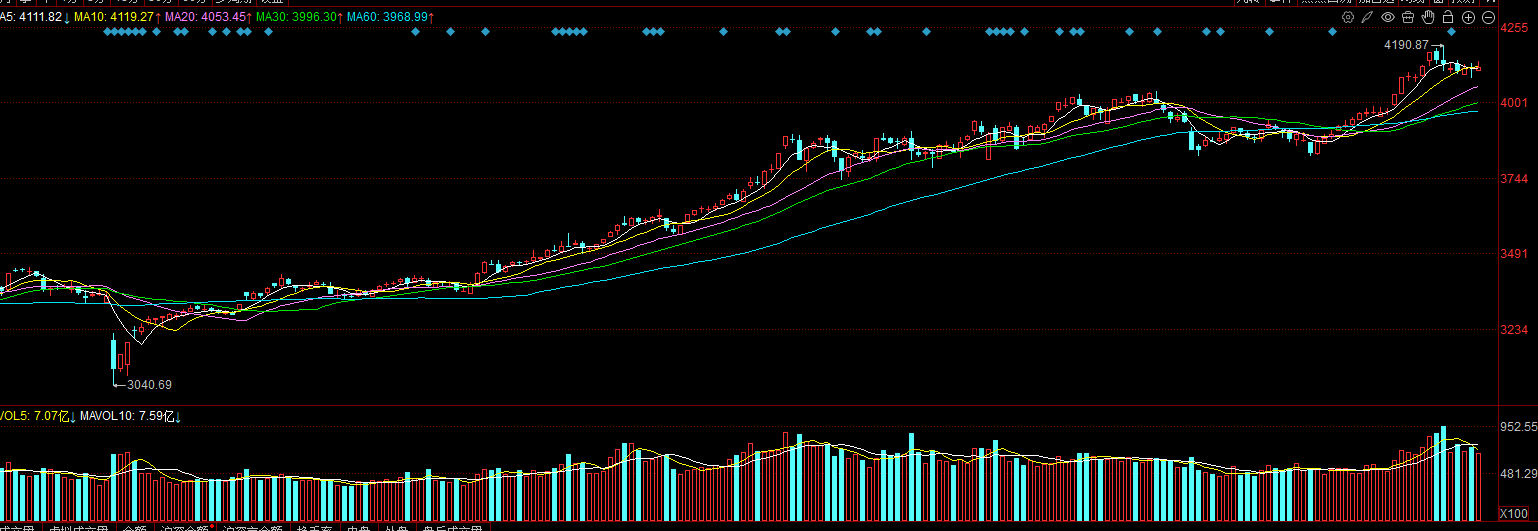Image resolution: width=1538 pixels, height=531 pixels.
Task: Click the 481.29 volume axis label
Action: [1519, 474]
